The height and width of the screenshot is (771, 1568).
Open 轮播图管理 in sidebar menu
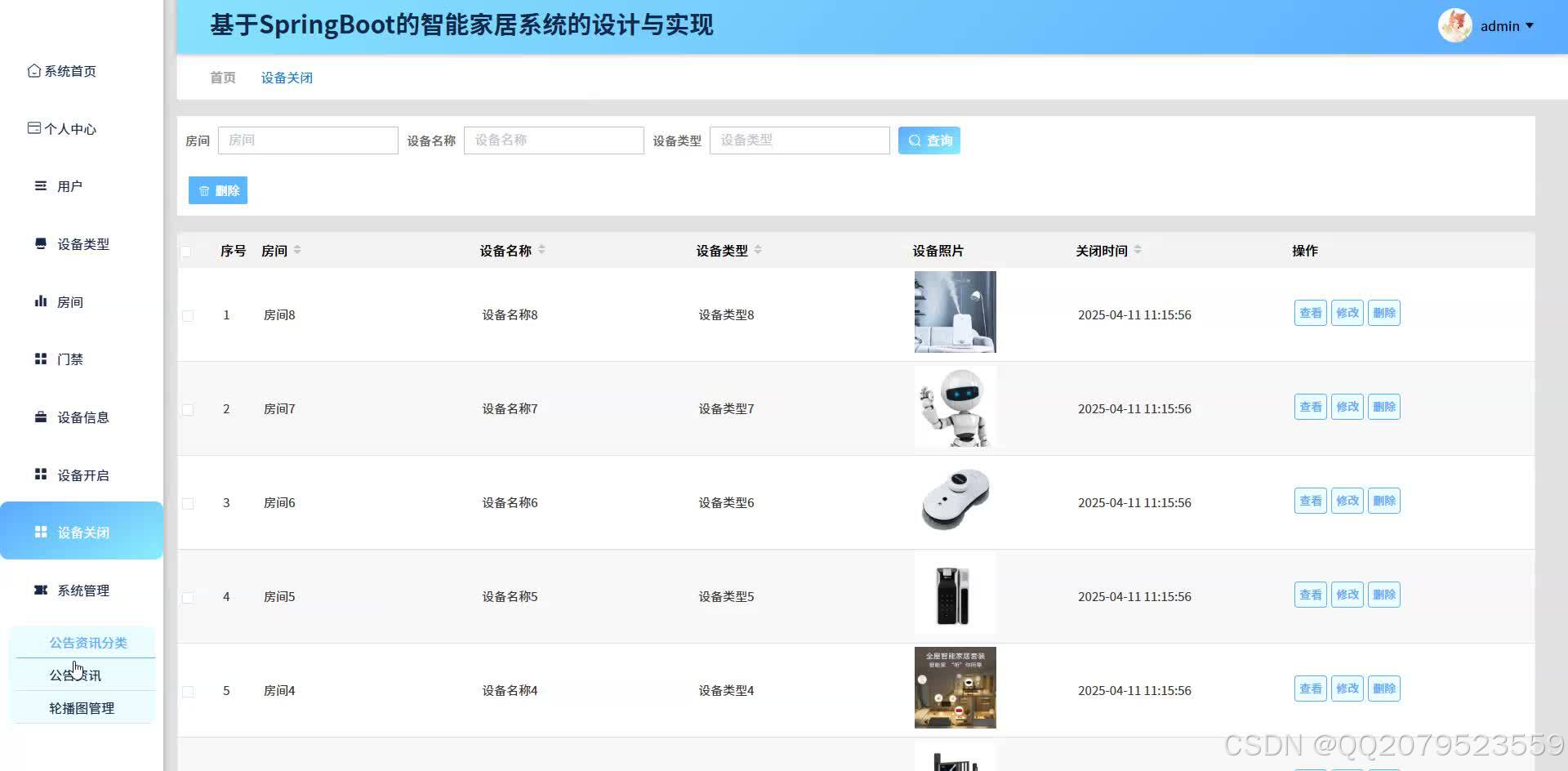point(82,707)
